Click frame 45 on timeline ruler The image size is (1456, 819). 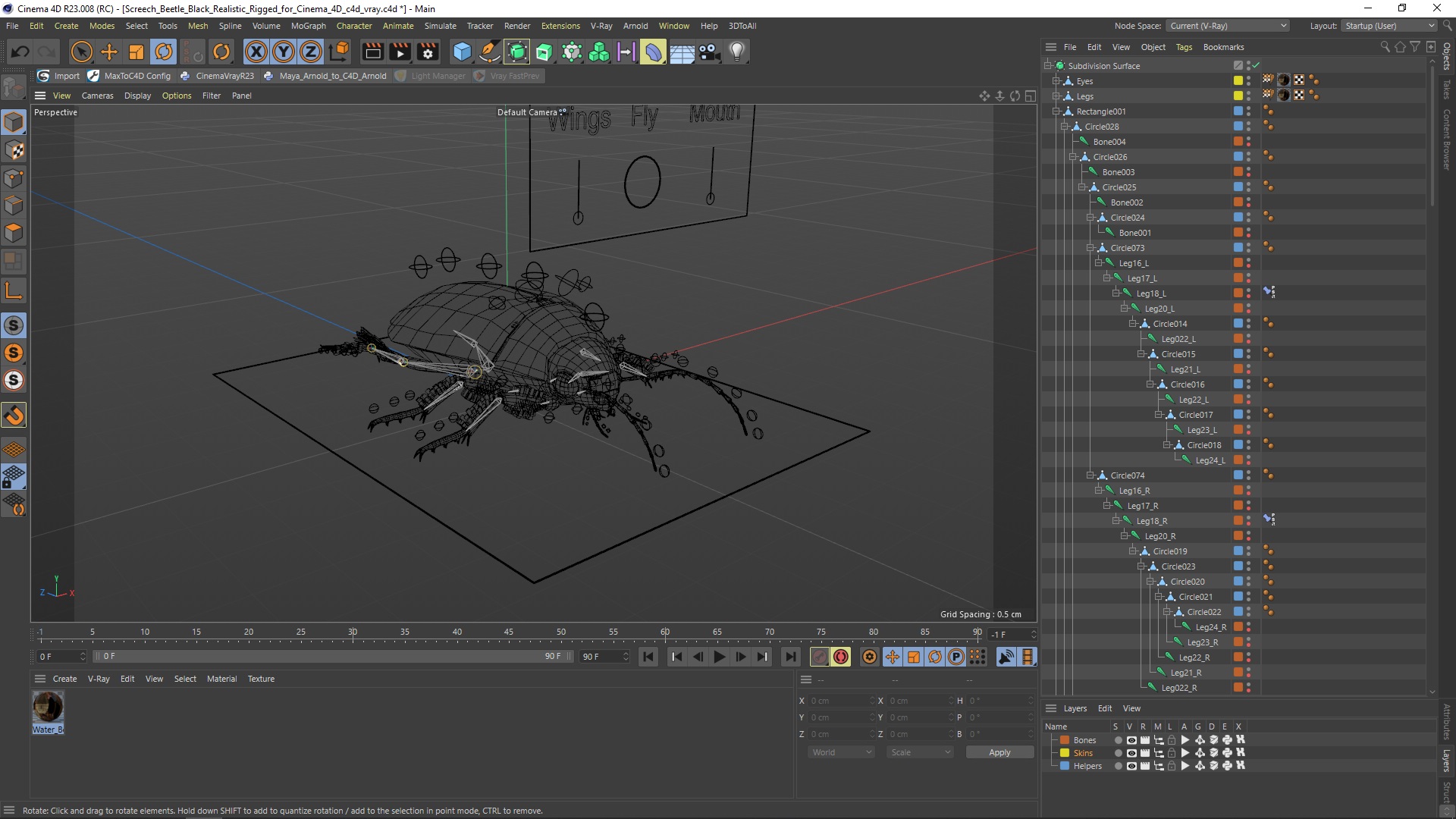coord(509,632)
